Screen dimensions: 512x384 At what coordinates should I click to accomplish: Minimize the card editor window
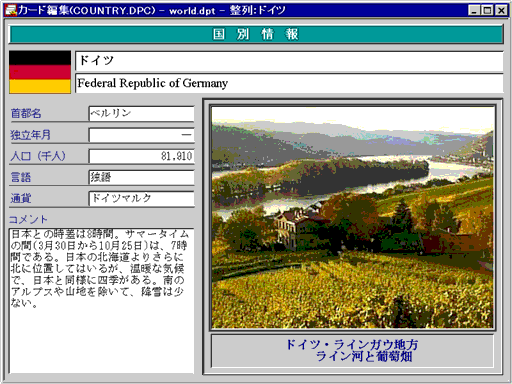click(x=474, y=10)
